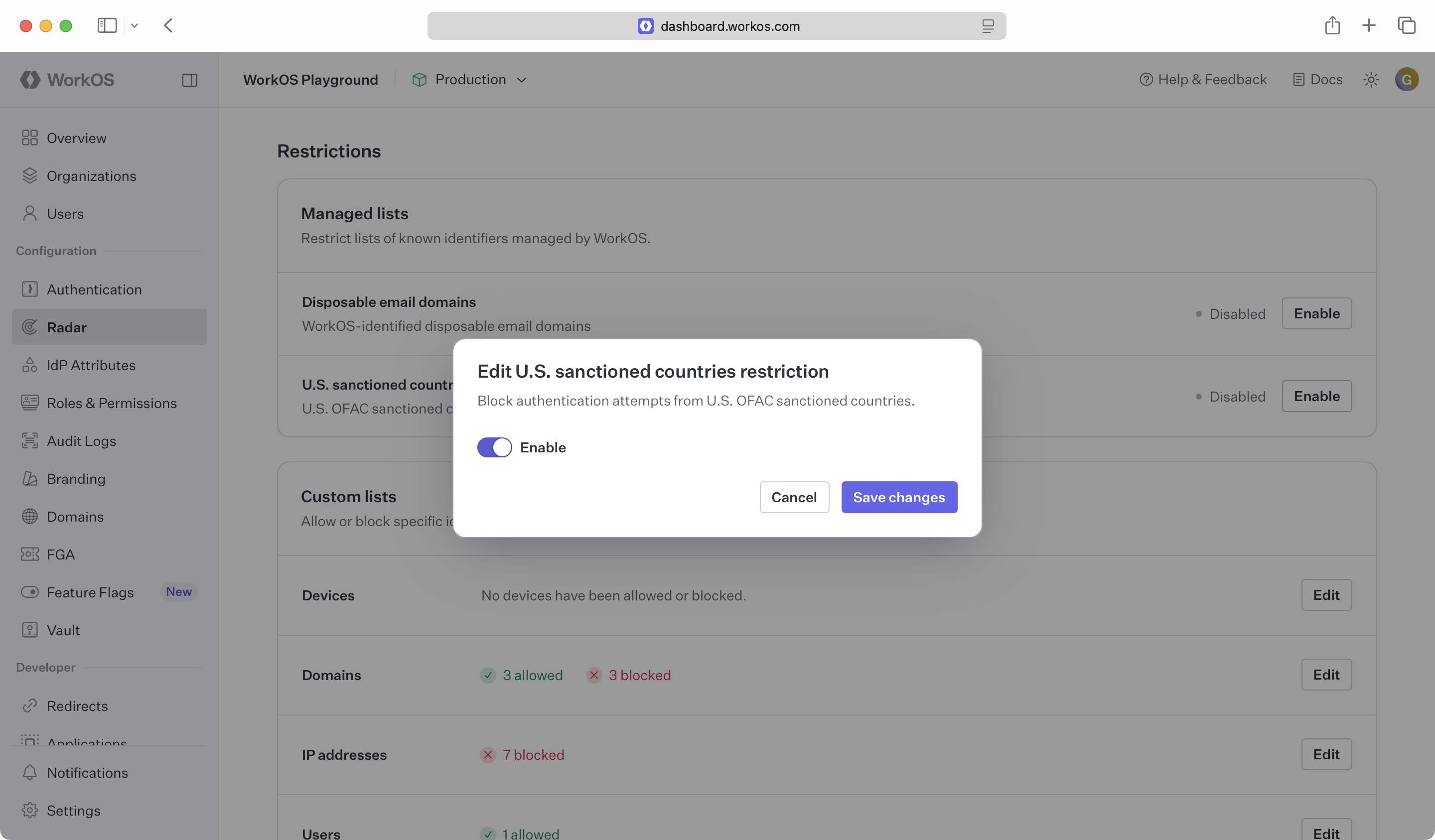This screenshot has width=1435, height=840.
Task: Open Audit Logs in sidebar
Action: click(x=81, y=441)
